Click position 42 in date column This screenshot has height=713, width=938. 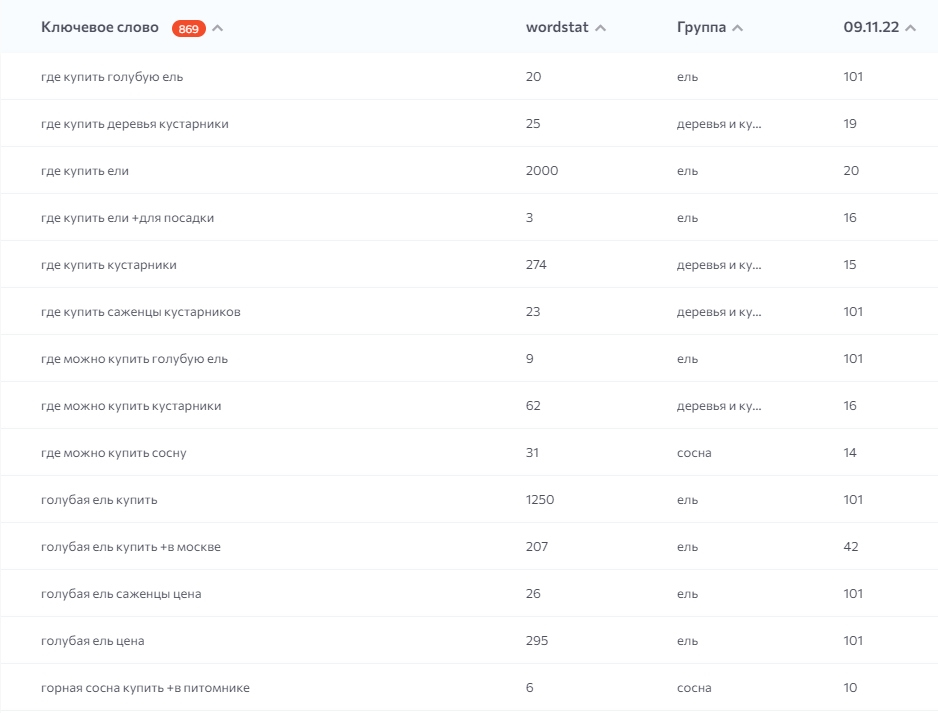pos(850,547)
